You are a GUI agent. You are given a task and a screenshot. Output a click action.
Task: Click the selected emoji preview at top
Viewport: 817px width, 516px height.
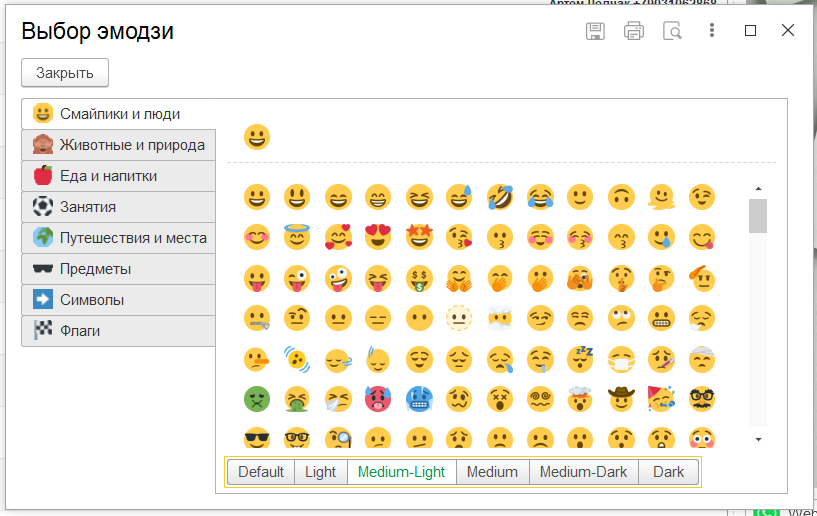point(257,138)
